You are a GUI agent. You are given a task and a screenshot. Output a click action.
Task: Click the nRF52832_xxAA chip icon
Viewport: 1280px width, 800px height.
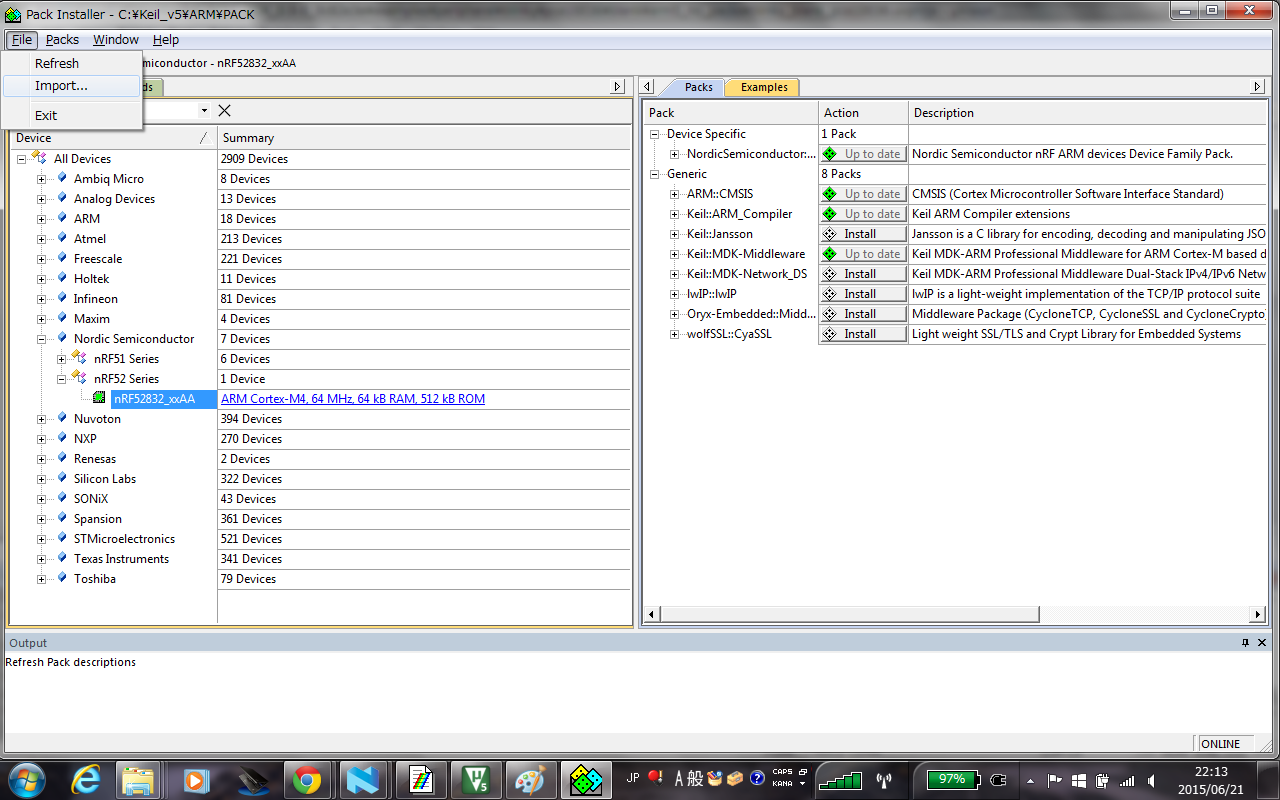pyautogui.click(x=99, y=398)
